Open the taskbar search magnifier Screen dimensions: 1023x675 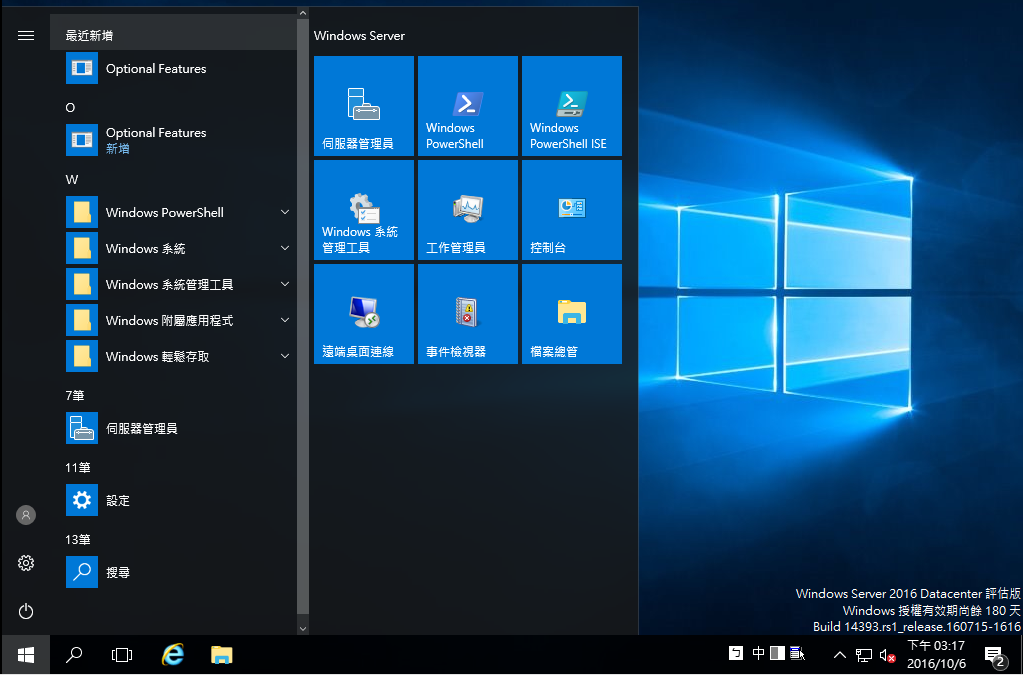[74, 654]
